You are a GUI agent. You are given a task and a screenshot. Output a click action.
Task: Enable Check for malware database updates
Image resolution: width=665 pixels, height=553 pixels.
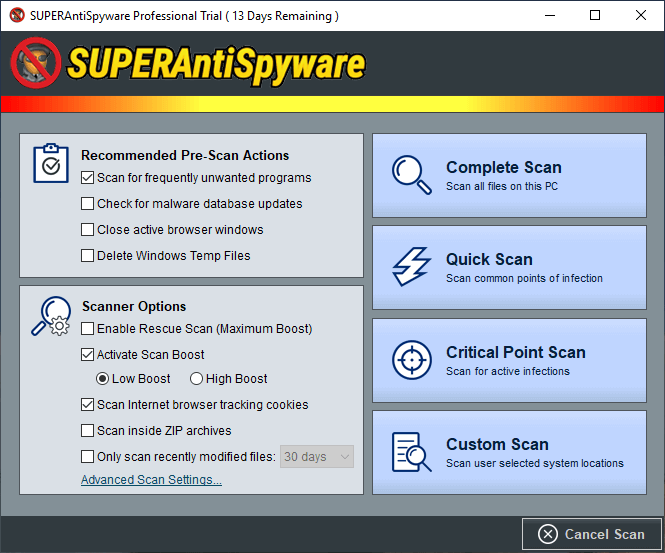[87, 204]
